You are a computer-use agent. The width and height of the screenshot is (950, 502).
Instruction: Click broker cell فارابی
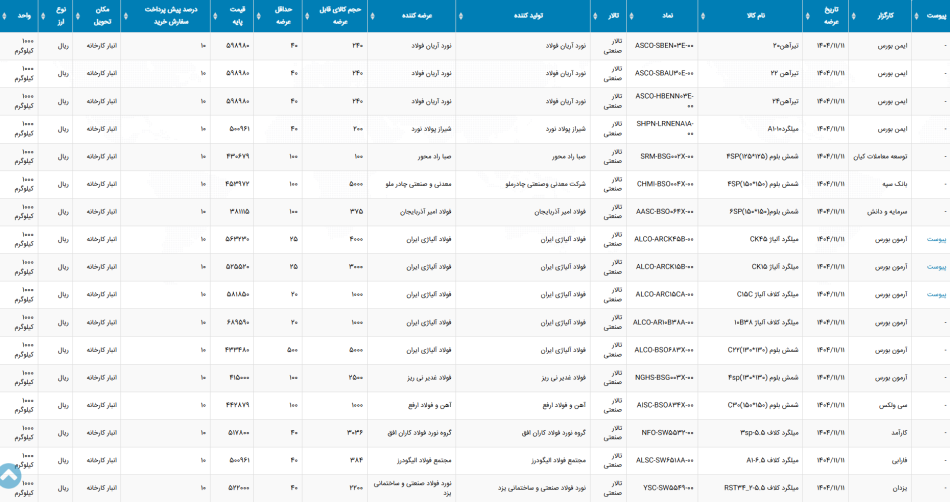click(x=899, y=461)
